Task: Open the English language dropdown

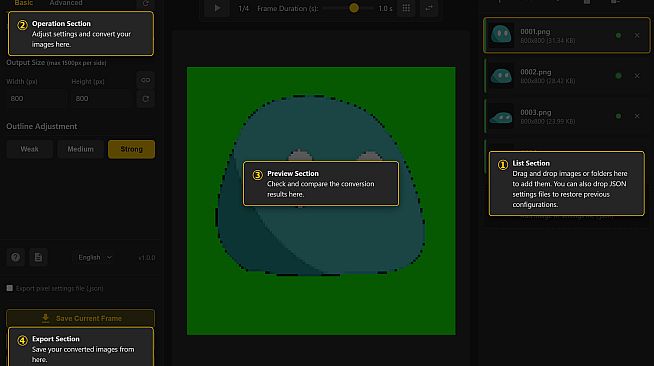Action: click(x=95, y=258)
